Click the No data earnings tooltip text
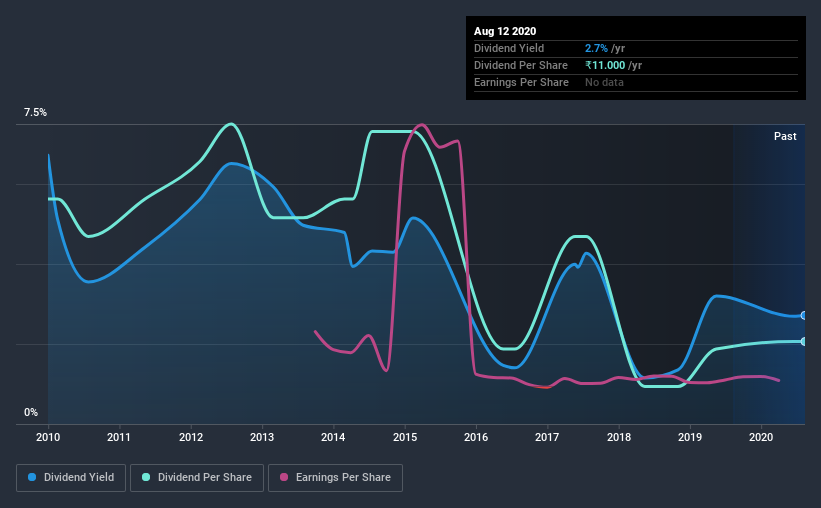The image size is (821, 508). [x=604, y=82]
